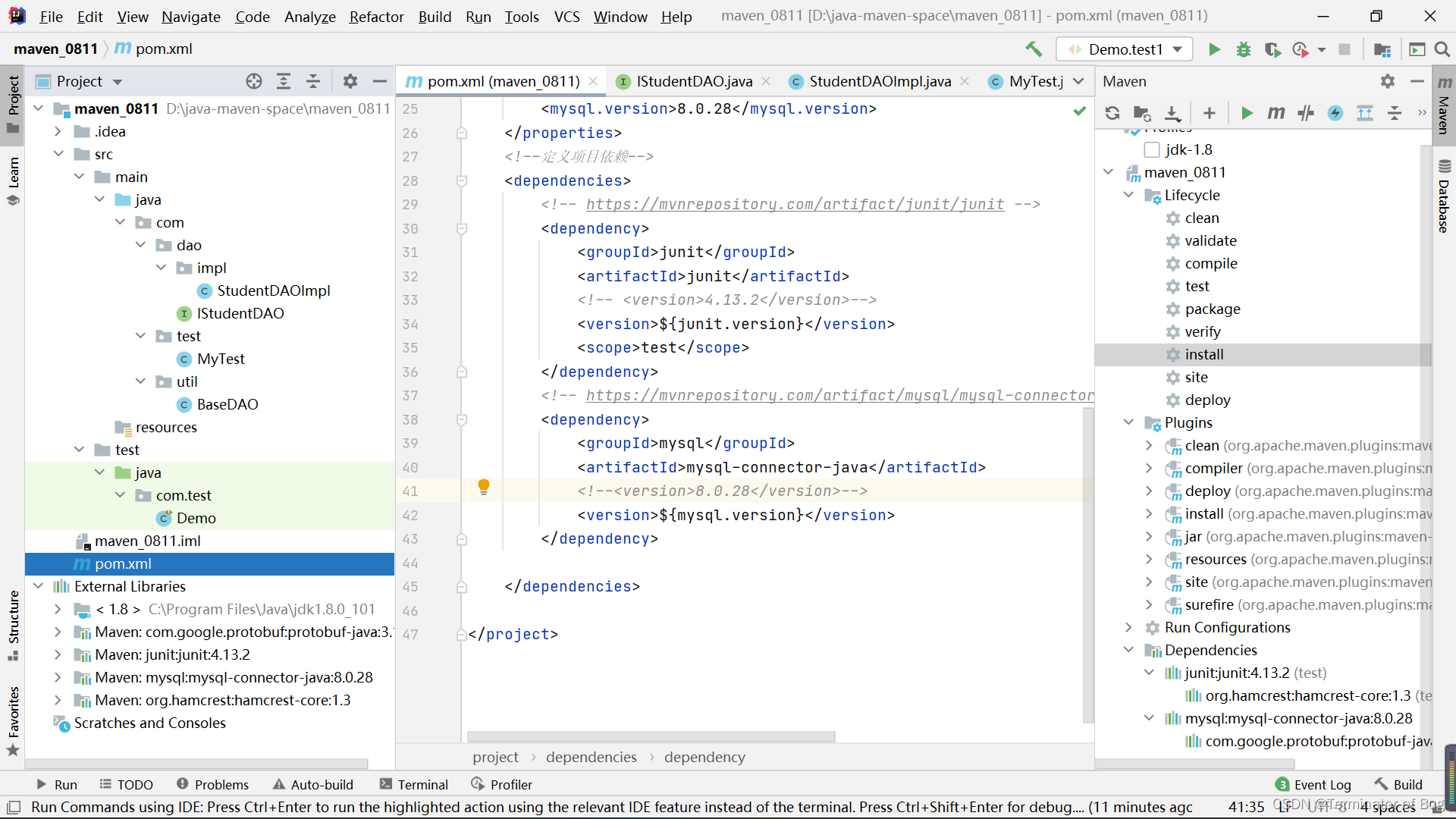Open the Problems tool window

tap(212, 784)
